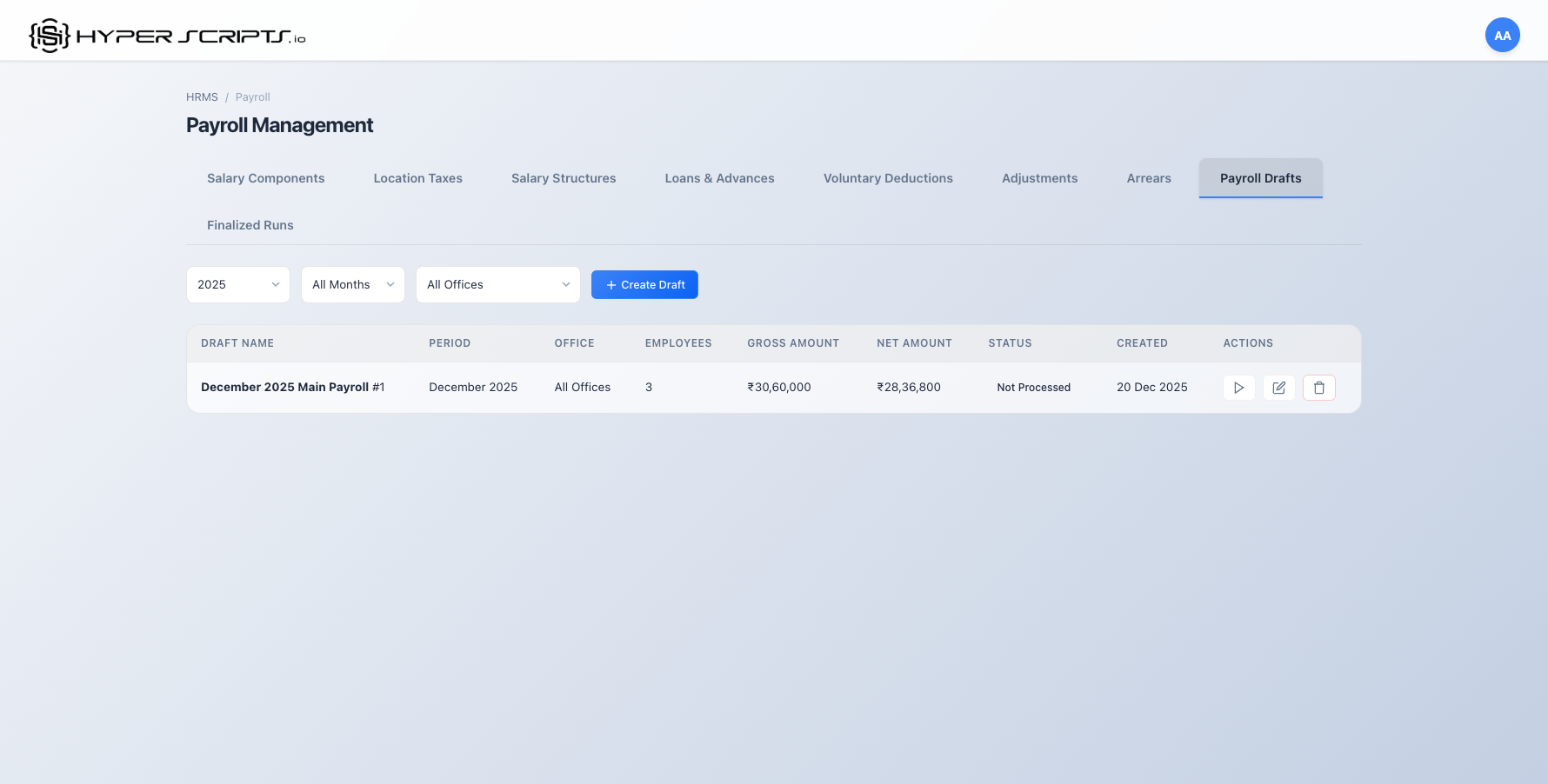Switch to the Adjustments tab
Screen dimensions: 1548x784
click(1039, 178)
